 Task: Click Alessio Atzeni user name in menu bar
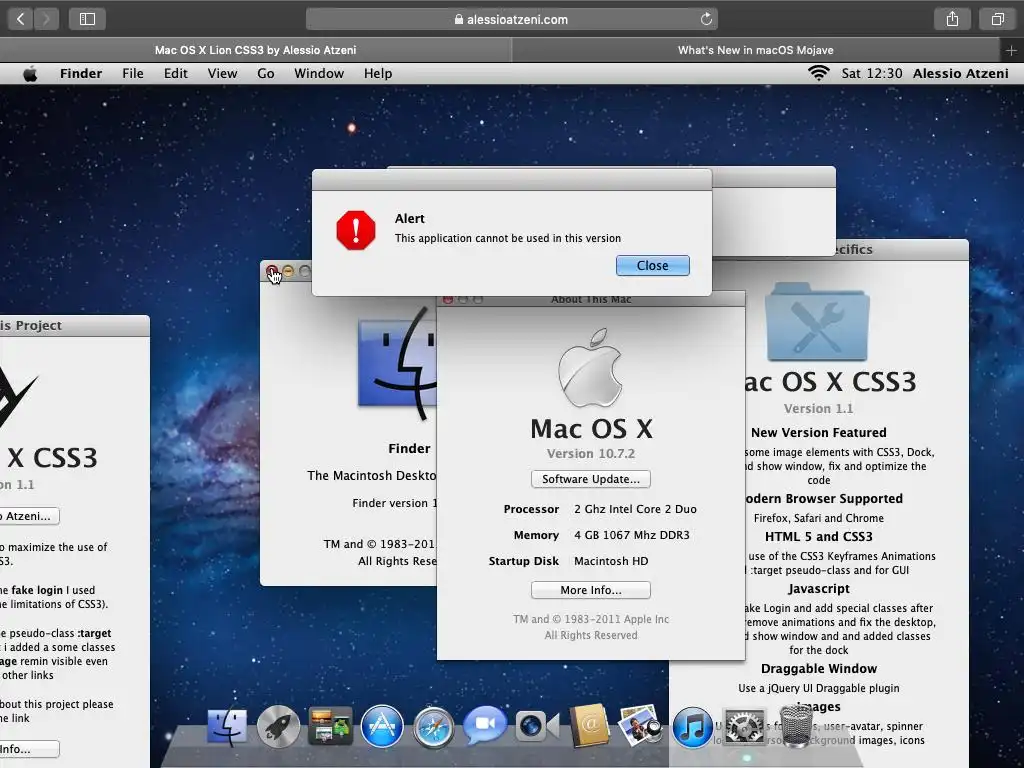(961, 73)
